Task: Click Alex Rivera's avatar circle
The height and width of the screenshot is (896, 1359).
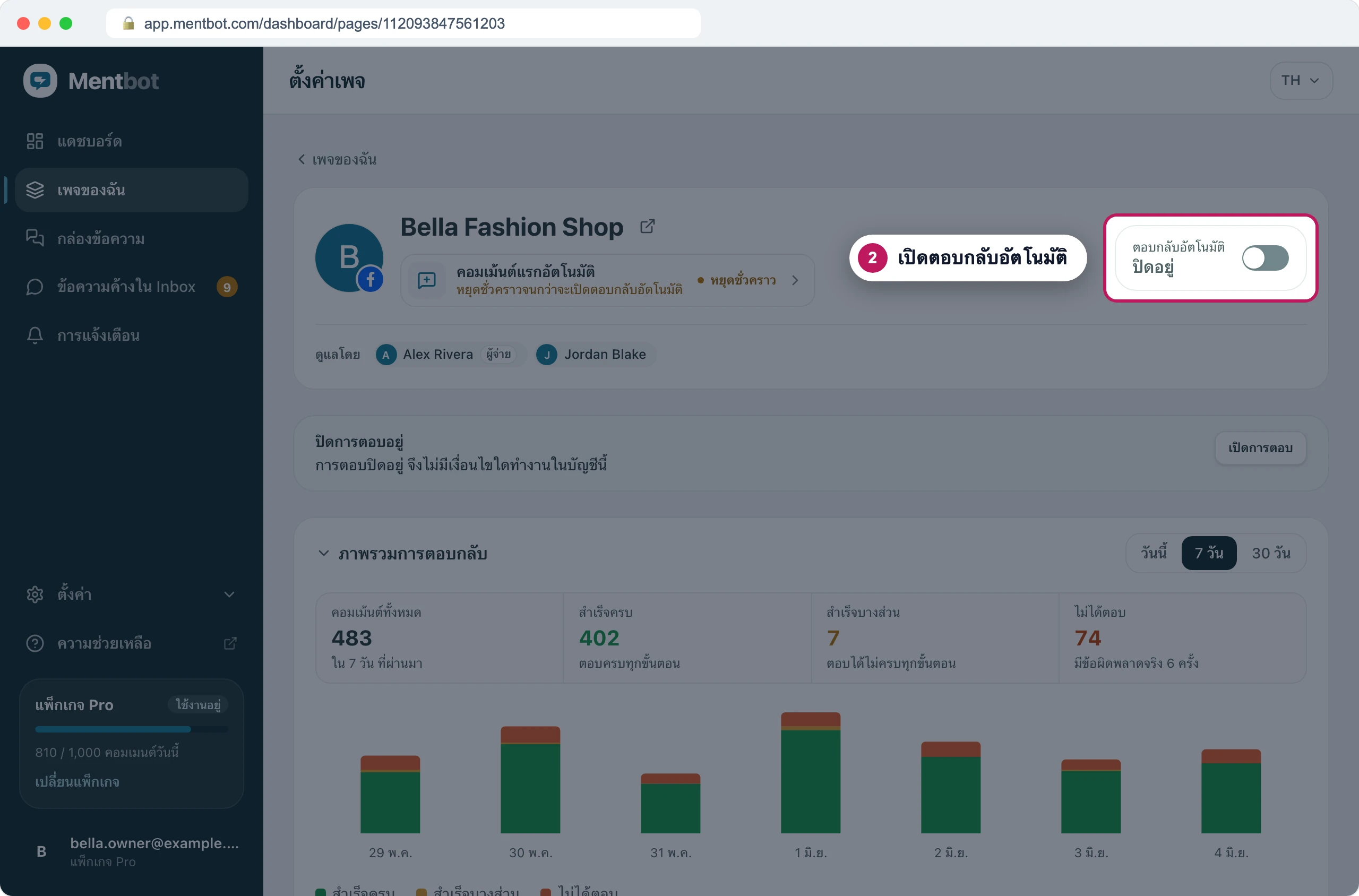Action: click(386, 354)
